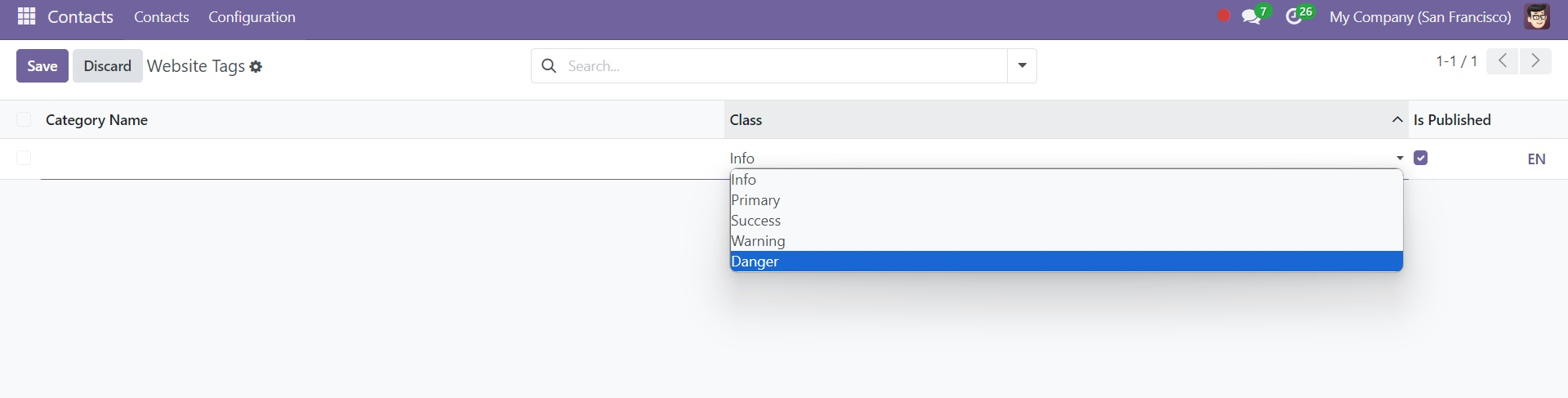This screenshot has height=398, width=1568.
Task: Go to the previous page arrow
Action: pos(1503,61)
